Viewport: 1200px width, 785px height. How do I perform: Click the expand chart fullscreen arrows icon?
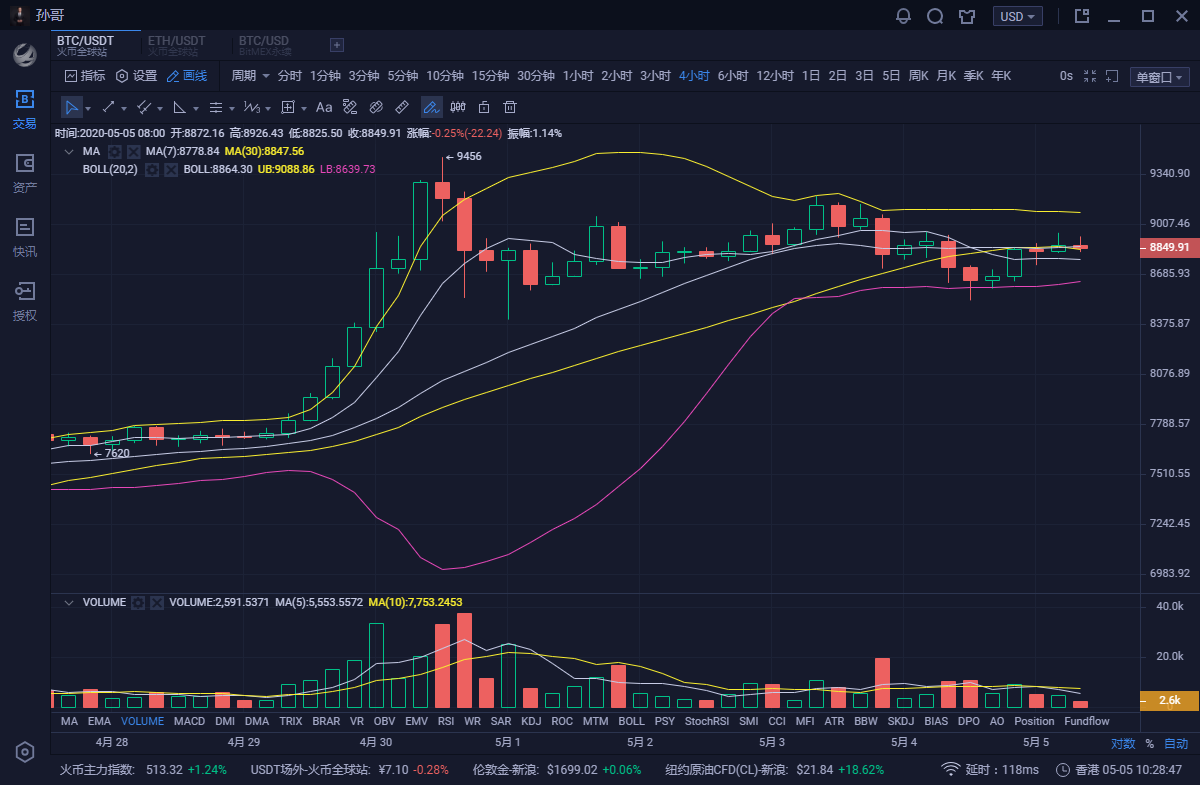[x=1090, y=76]
